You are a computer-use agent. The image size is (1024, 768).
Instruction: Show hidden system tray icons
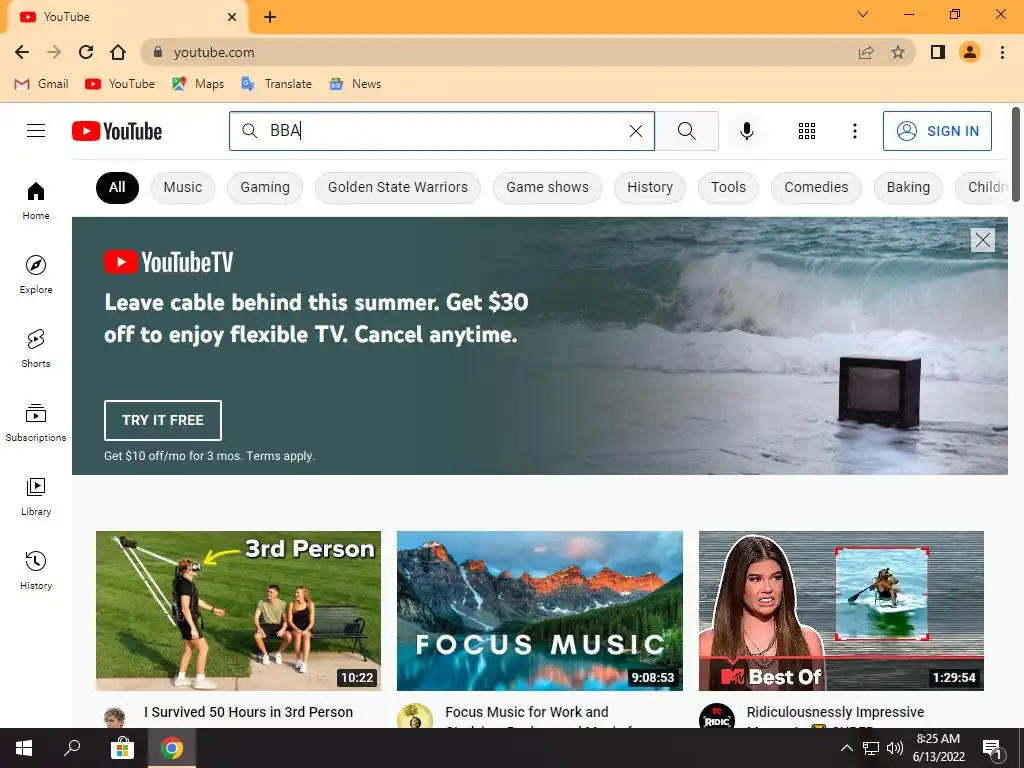[x=846, y=748]
